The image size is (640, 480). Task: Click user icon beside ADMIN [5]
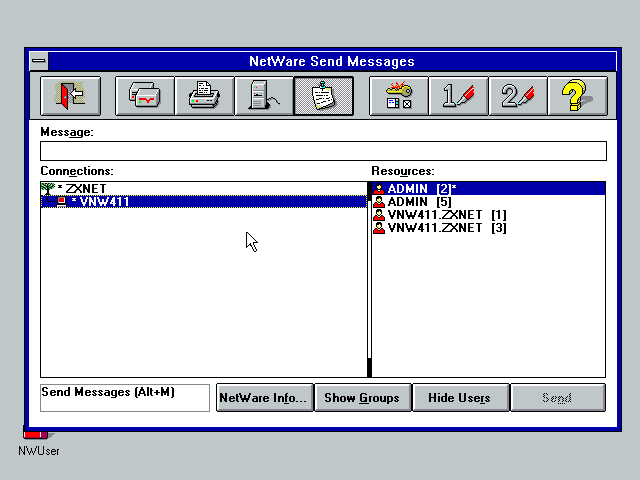(x=379, y=202)
